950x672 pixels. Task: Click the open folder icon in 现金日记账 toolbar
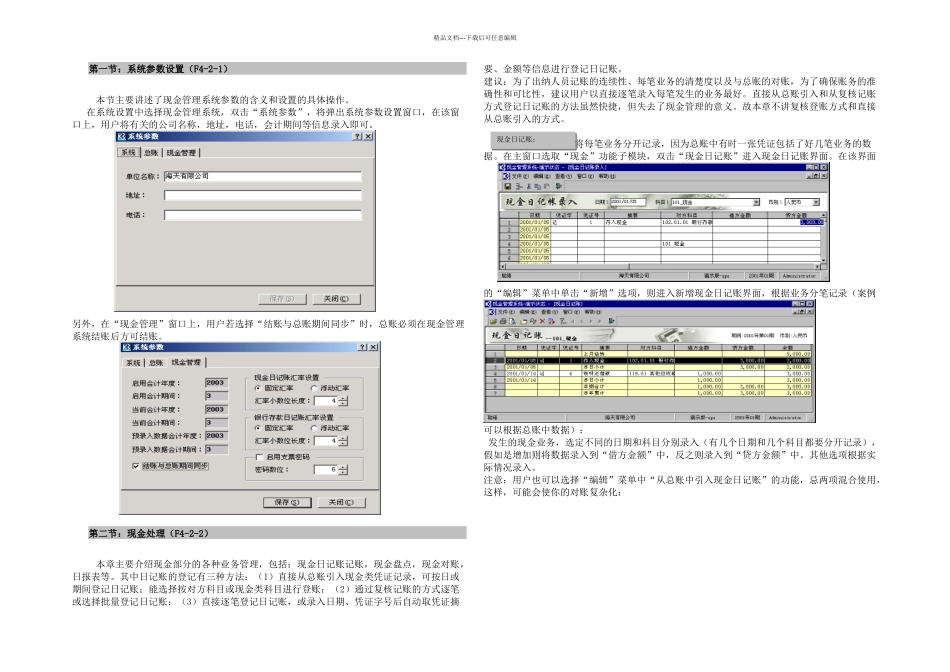pos(493,321)
